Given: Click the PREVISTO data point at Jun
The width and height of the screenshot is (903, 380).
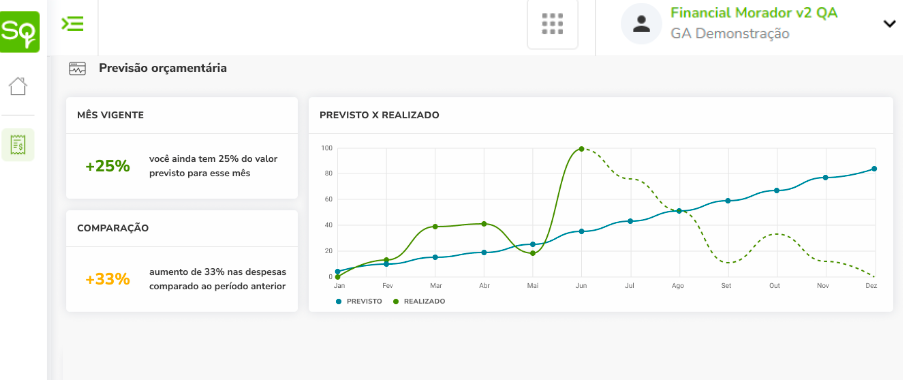Looking at the screenshot, I should click(581, 231).
